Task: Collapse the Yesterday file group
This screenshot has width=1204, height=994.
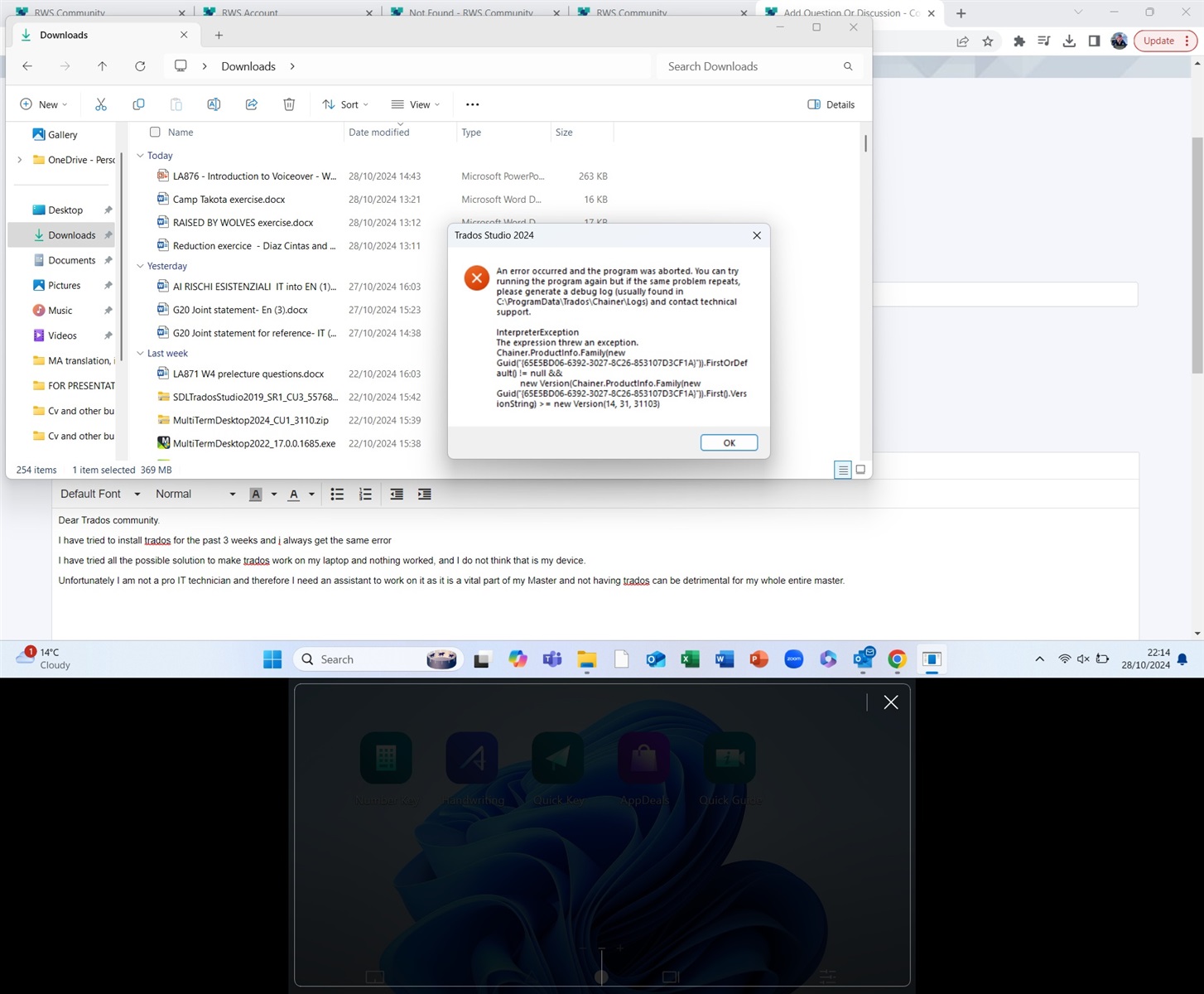Action: coord(141,266)
